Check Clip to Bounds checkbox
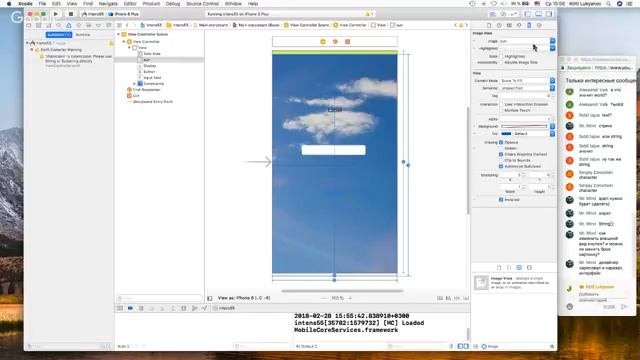The image size is (640, 360). coord(501,160)
